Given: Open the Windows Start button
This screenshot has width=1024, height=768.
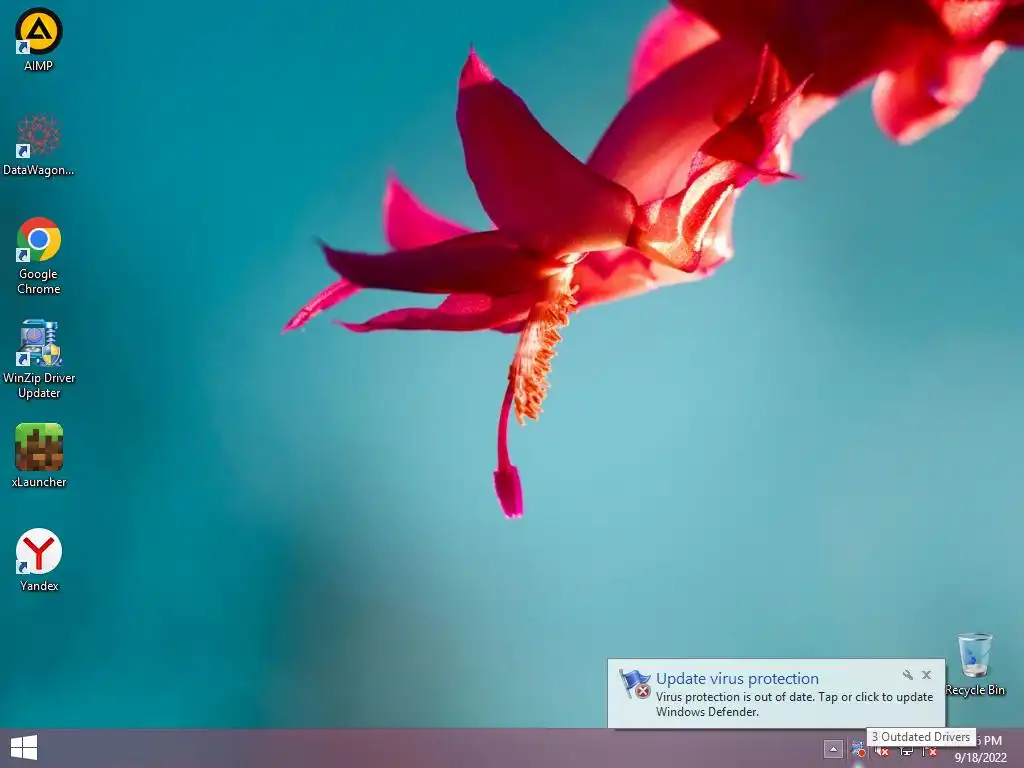Looking at the screenshot, I should [24, 748].
